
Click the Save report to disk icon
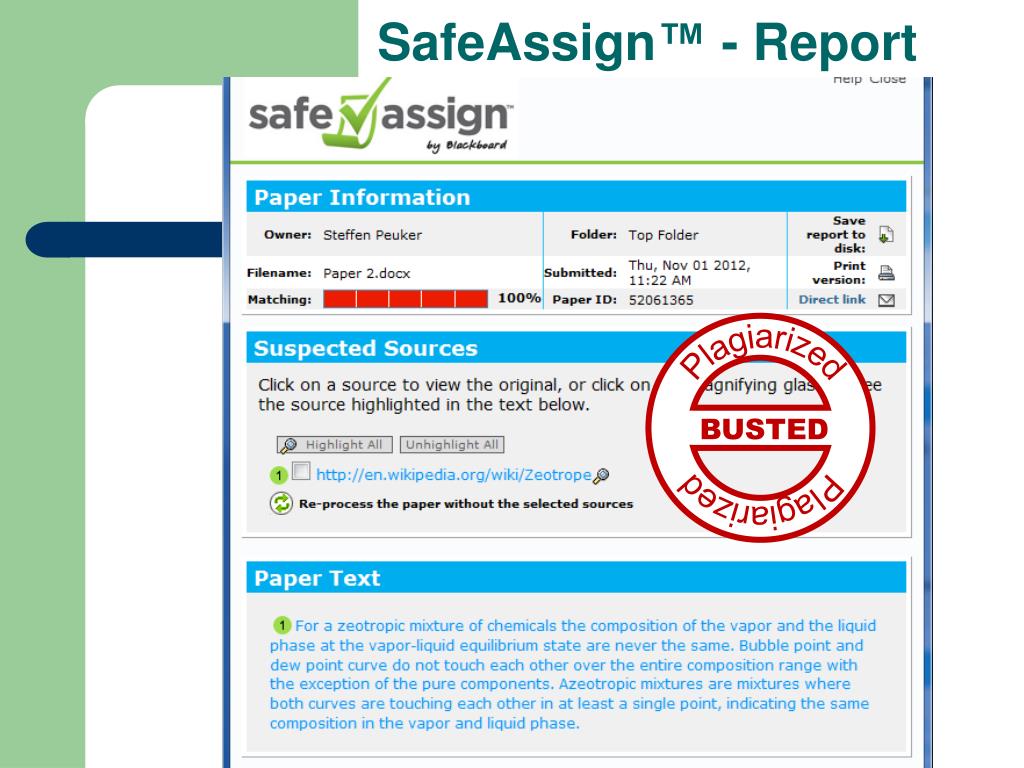886,234
